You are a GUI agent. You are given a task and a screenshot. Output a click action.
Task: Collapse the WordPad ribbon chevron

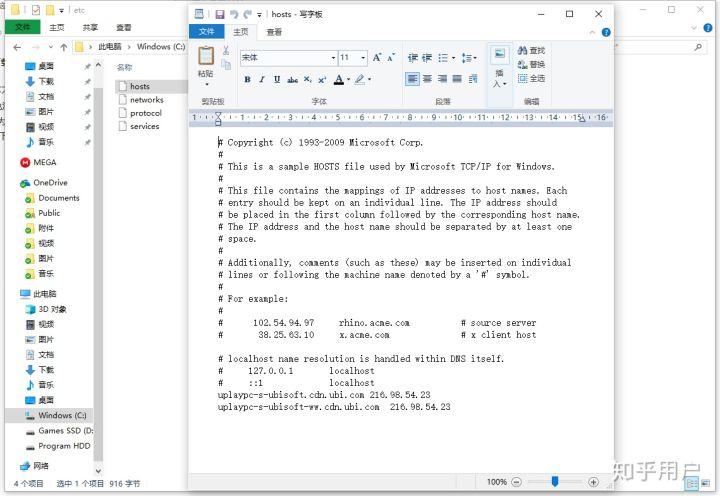pyautogui.click(x=592, y=32)
